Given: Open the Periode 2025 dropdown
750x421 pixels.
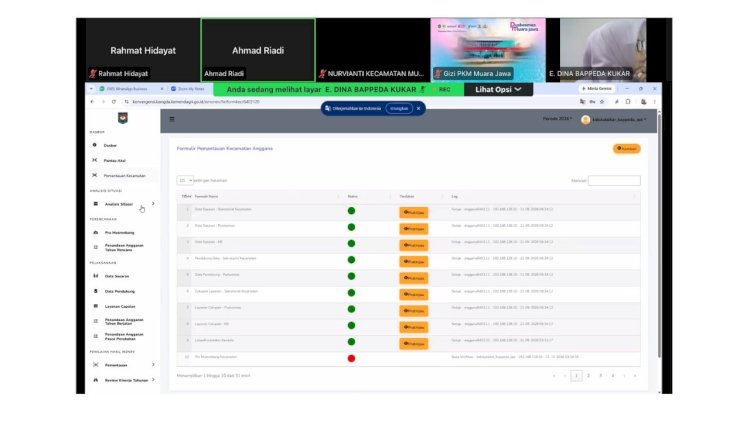Looking at the screenshot, I should click(x=557, y=119).
